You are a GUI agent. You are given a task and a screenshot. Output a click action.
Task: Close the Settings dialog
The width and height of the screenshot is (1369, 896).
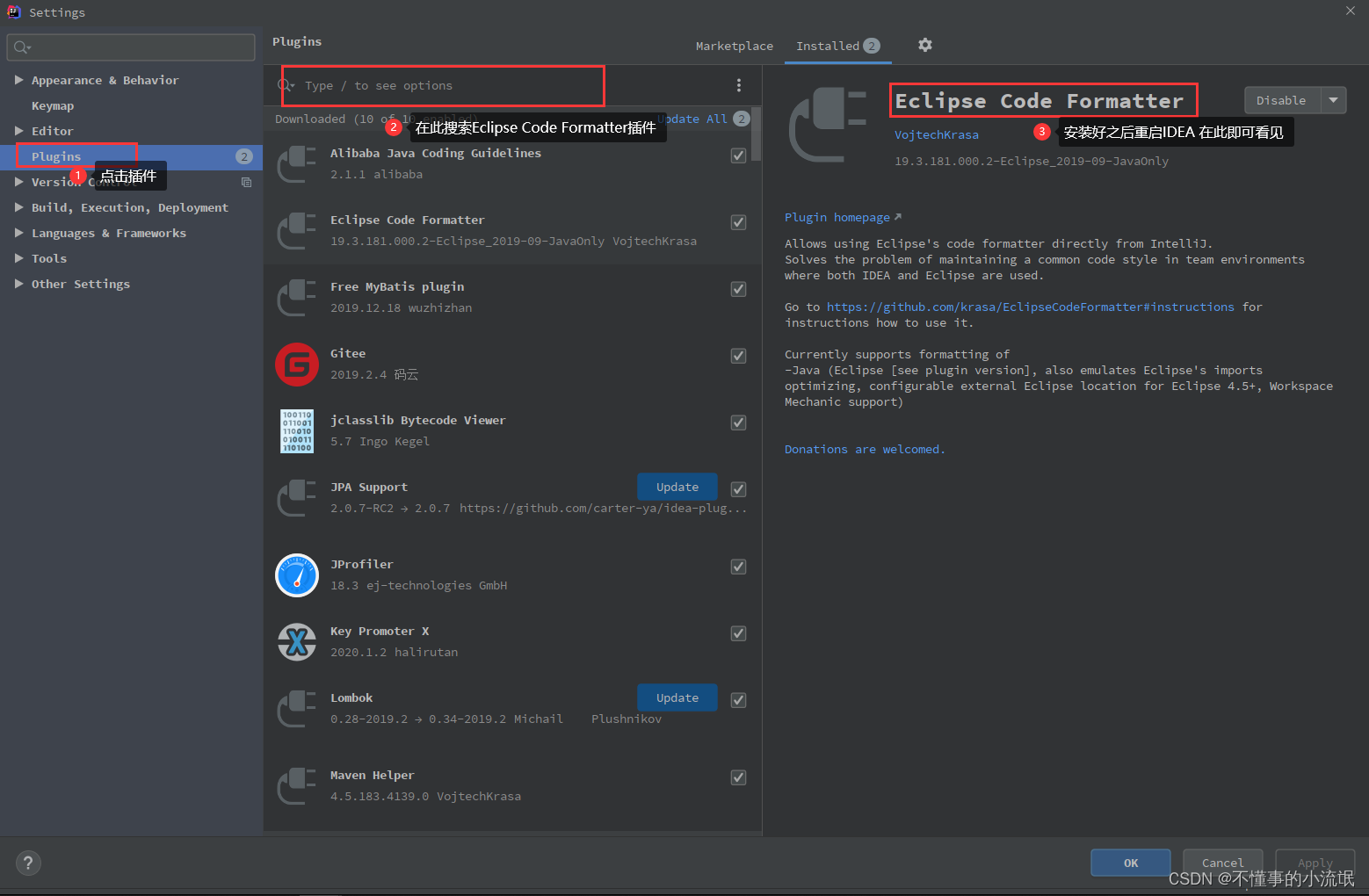1351,11
